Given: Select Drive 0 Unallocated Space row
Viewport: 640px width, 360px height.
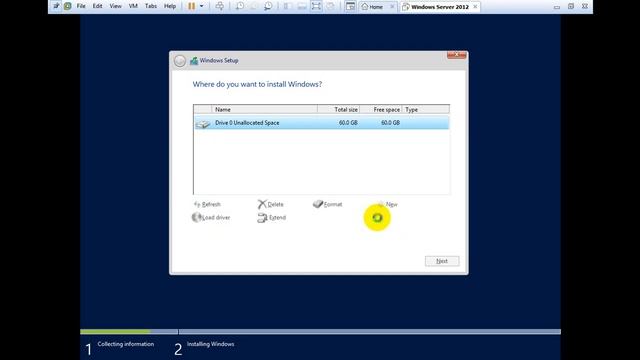Looking at the screenshot, I should (x=322, y=123).
